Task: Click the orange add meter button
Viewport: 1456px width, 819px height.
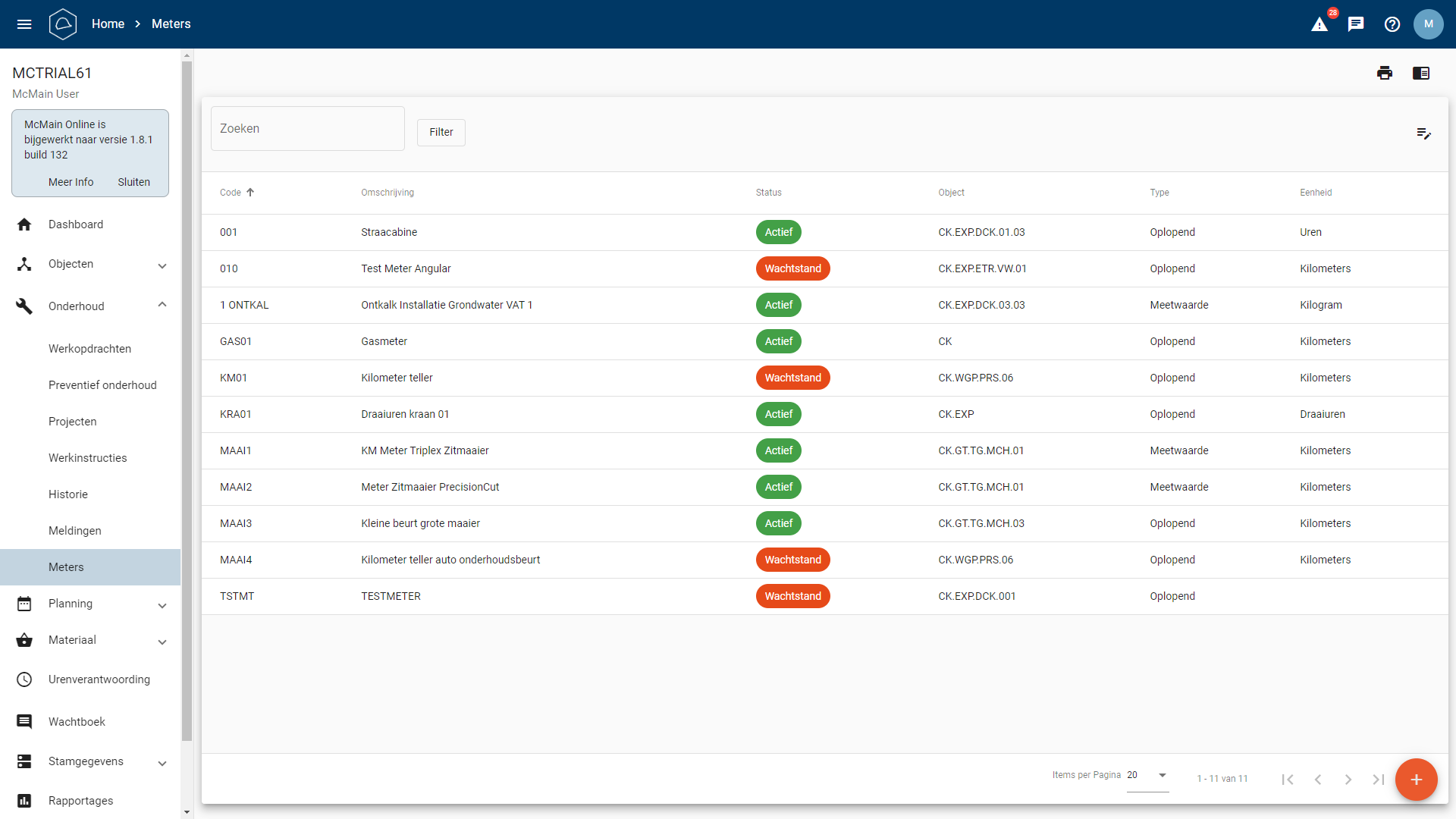Action: [1416, 780]
